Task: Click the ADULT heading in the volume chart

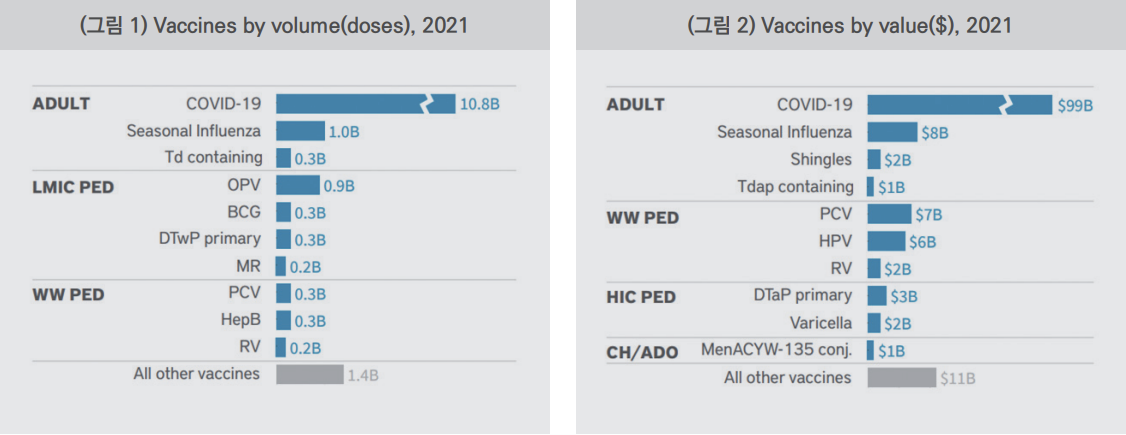Action: tap(61, 104)
